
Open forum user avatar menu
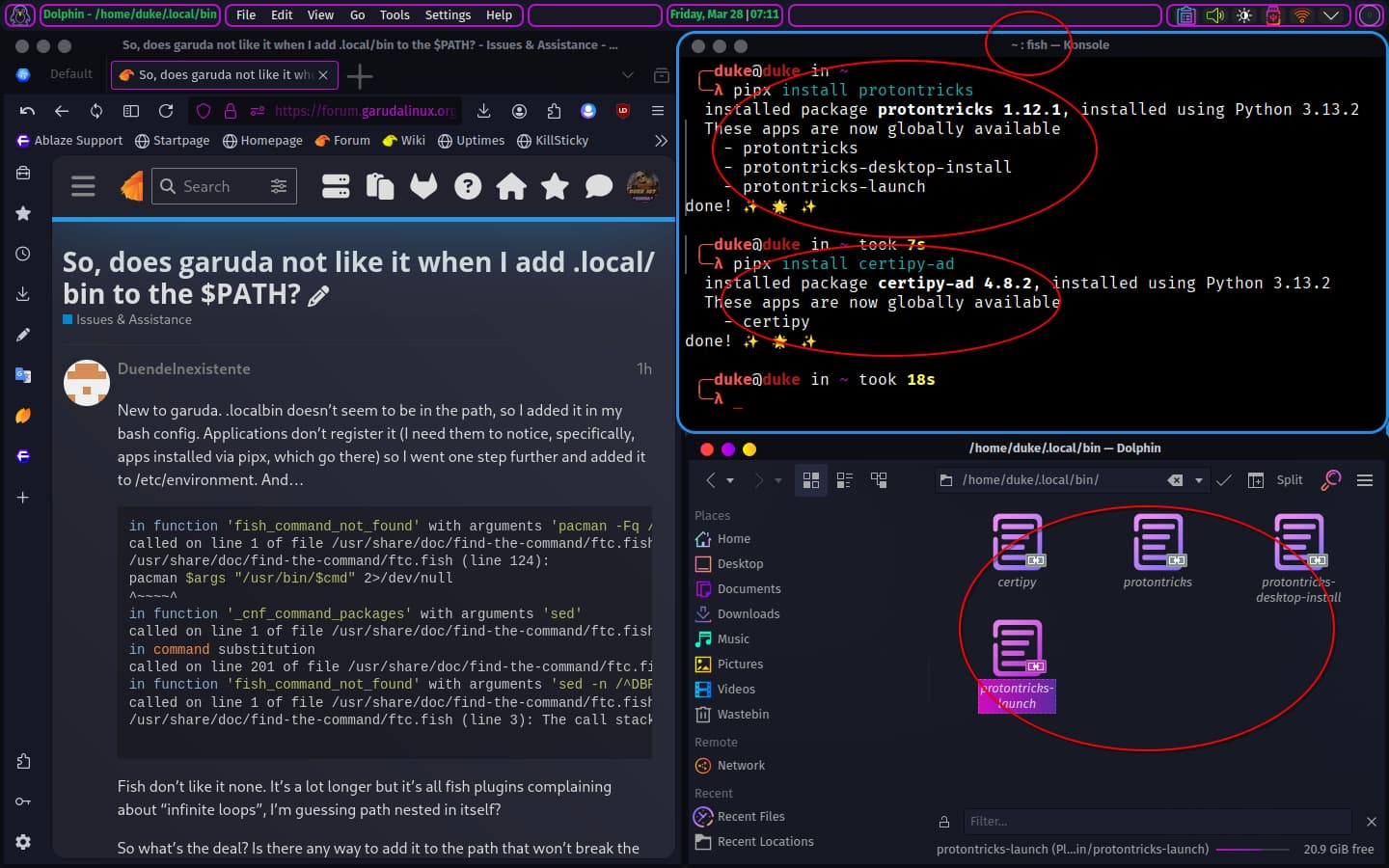coord(642,185)
